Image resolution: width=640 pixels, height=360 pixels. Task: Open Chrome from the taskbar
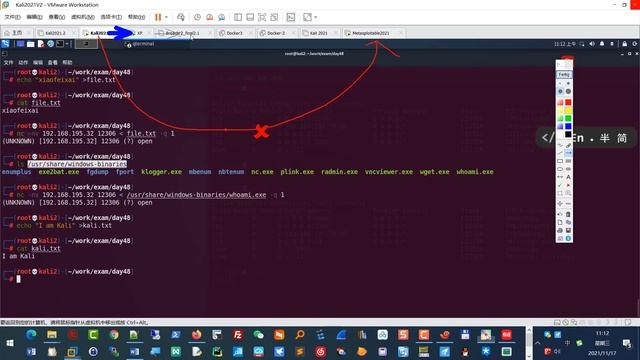coord(114,335)
